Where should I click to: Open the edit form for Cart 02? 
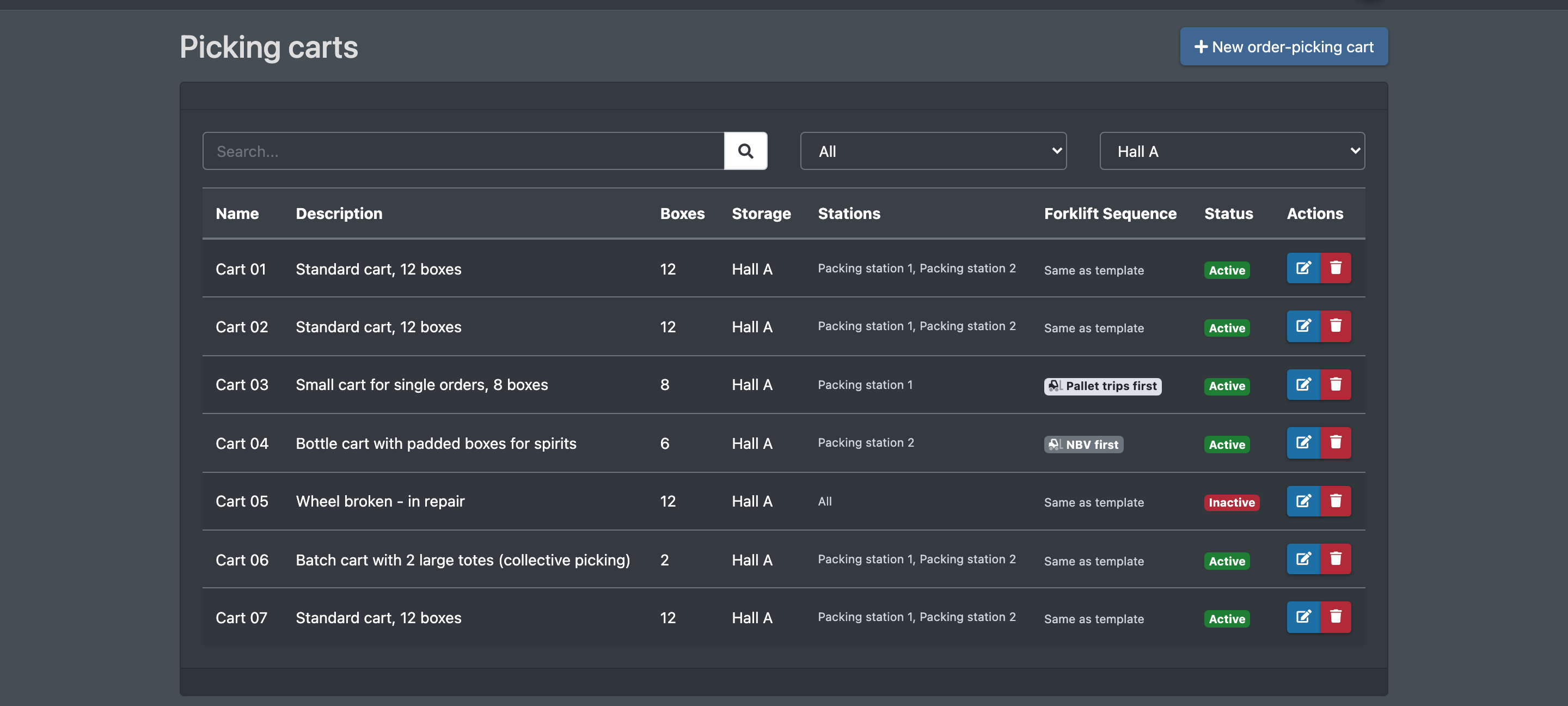(x=1303, y=326)
